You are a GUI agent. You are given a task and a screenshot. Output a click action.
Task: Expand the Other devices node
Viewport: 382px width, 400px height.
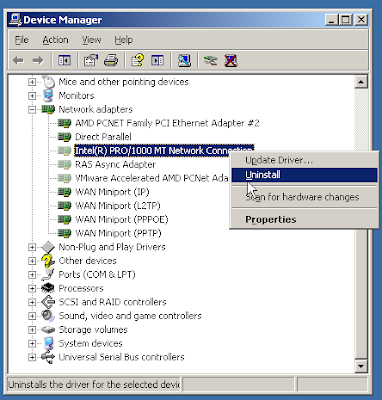pos(32,261)
